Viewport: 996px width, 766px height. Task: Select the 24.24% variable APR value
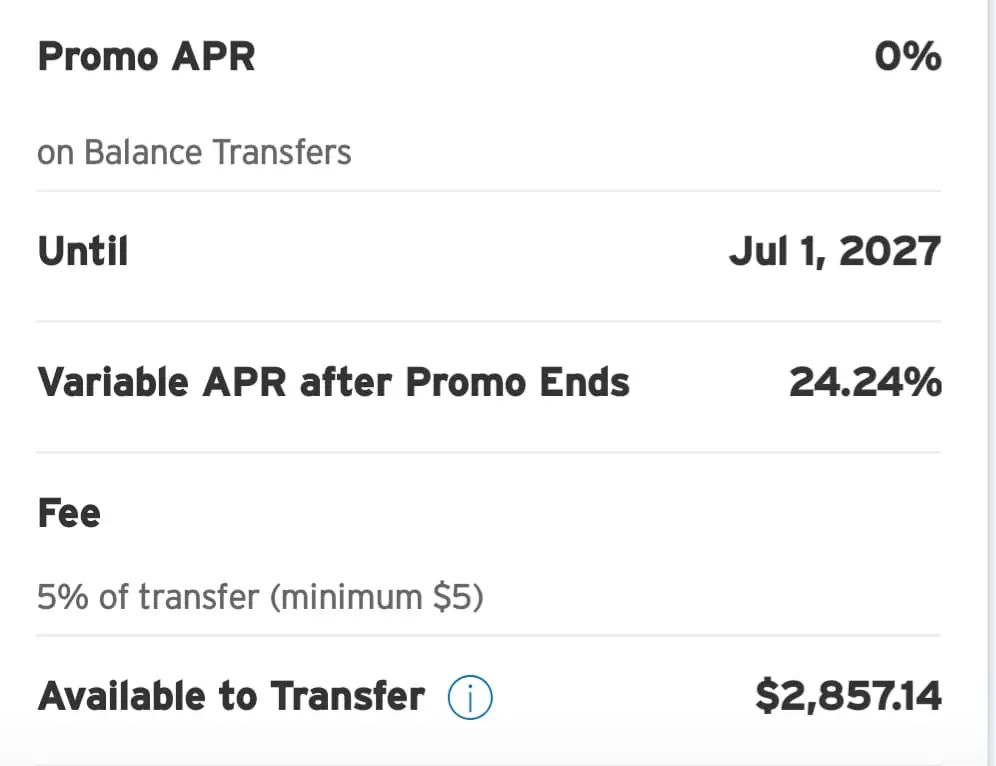click(865, 382)
